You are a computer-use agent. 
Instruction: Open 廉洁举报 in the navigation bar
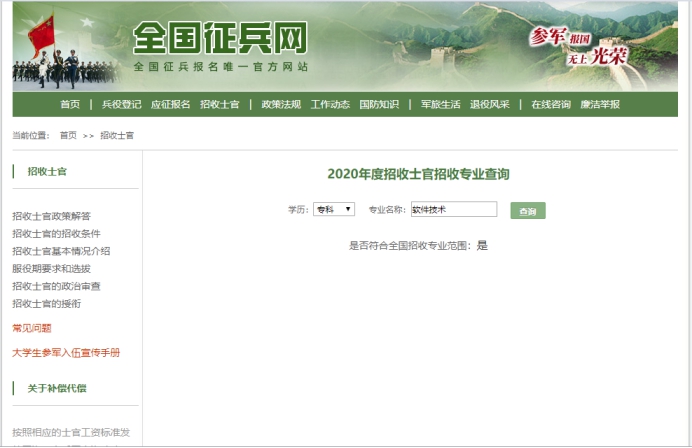(600, 104)
